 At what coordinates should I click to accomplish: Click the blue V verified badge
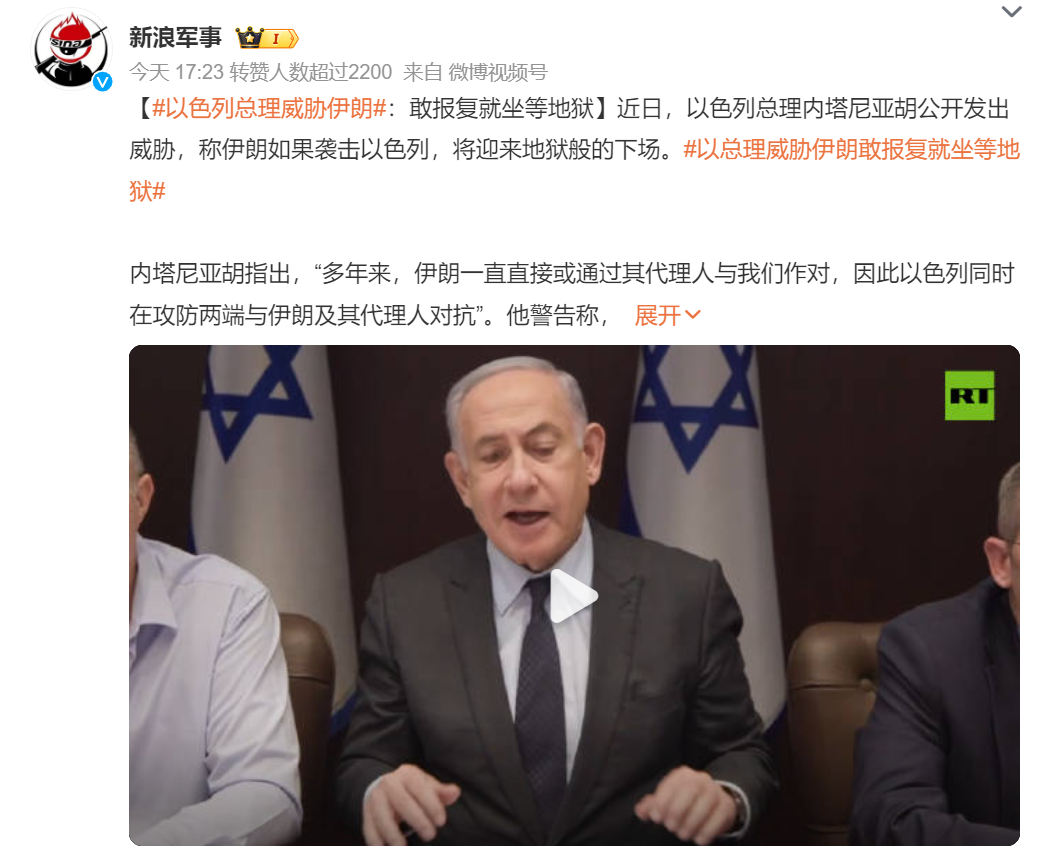[102, 82]
